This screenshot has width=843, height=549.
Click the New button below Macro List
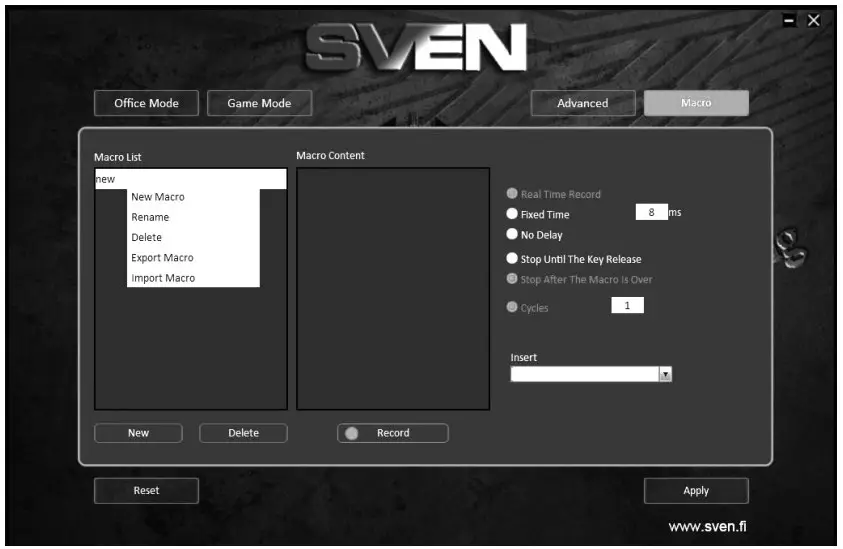138,433
